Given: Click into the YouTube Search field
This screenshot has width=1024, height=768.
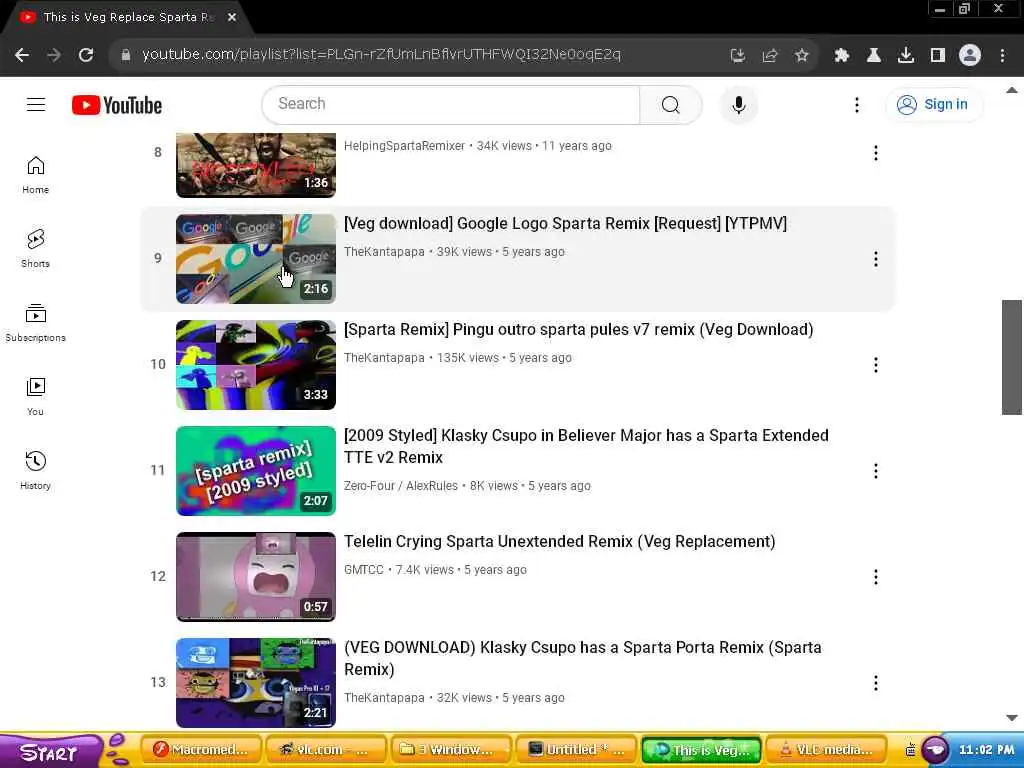Looking at the screenshot, I should (451, 104).
